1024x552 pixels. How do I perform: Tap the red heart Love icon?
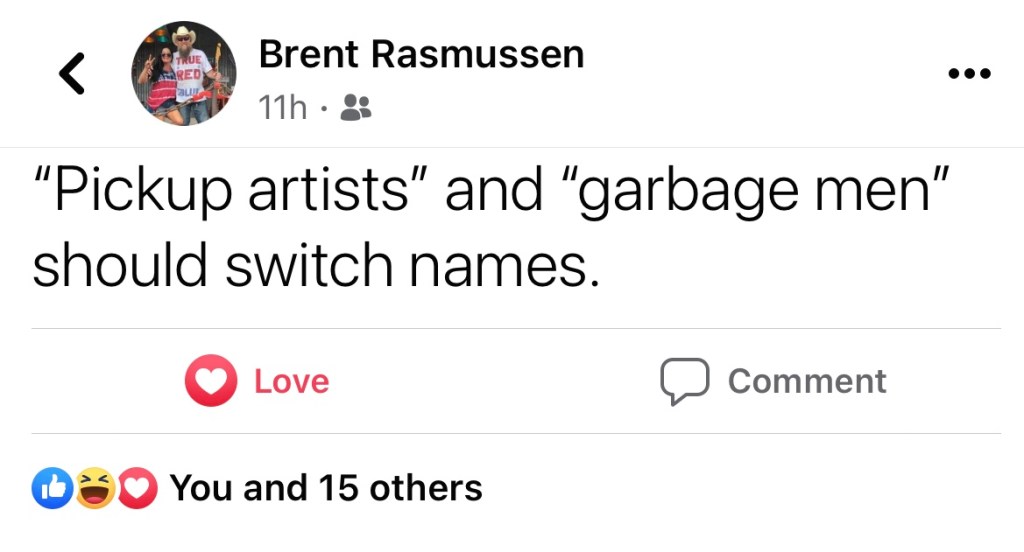pyautogui.click(x=210, y=381)
